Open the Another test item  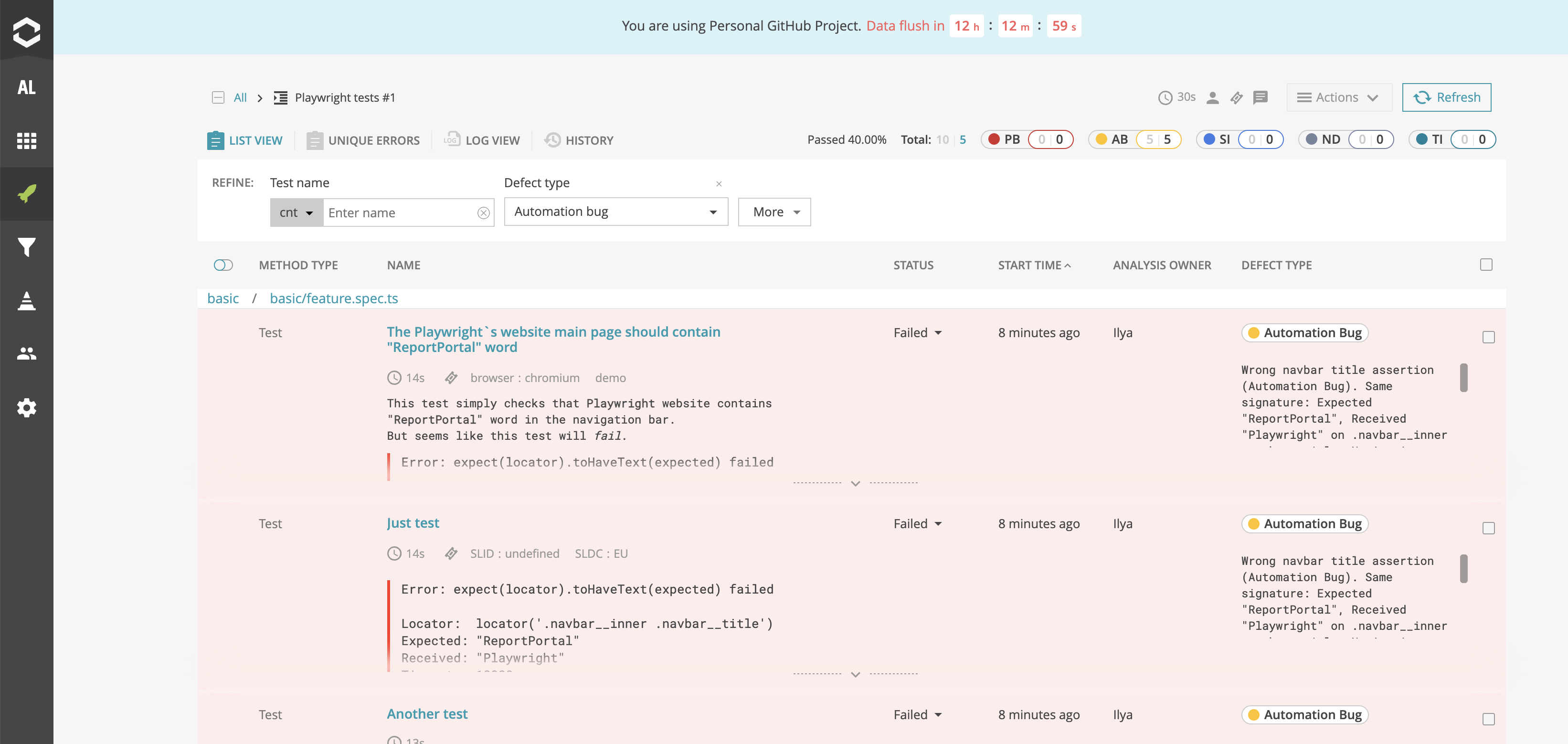427,714
